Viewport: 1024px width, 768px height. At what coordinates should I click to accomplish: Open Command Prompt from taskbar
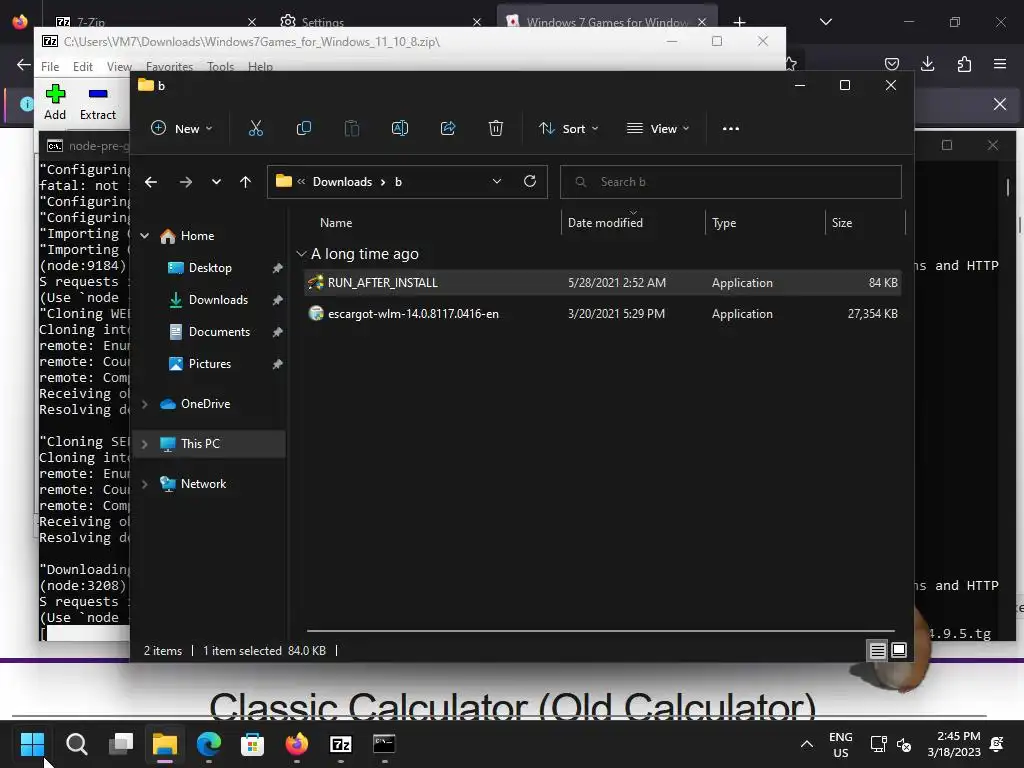pos(384,744)
